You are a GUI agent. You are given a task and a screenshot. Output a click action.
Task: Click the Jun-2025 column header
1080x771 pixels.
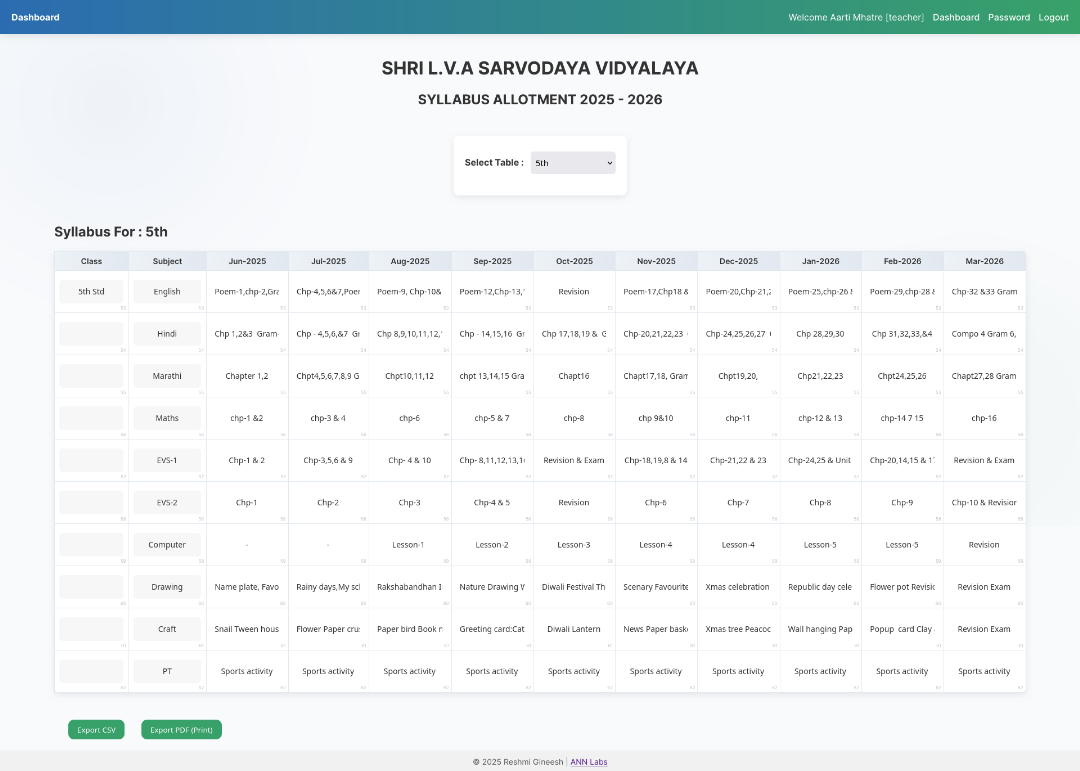click(x=247, y=261)
